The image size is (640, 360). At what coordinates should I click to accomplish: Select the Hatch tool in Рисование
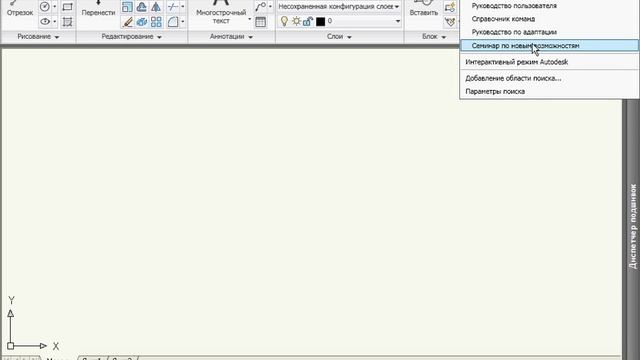coord(67,21)
